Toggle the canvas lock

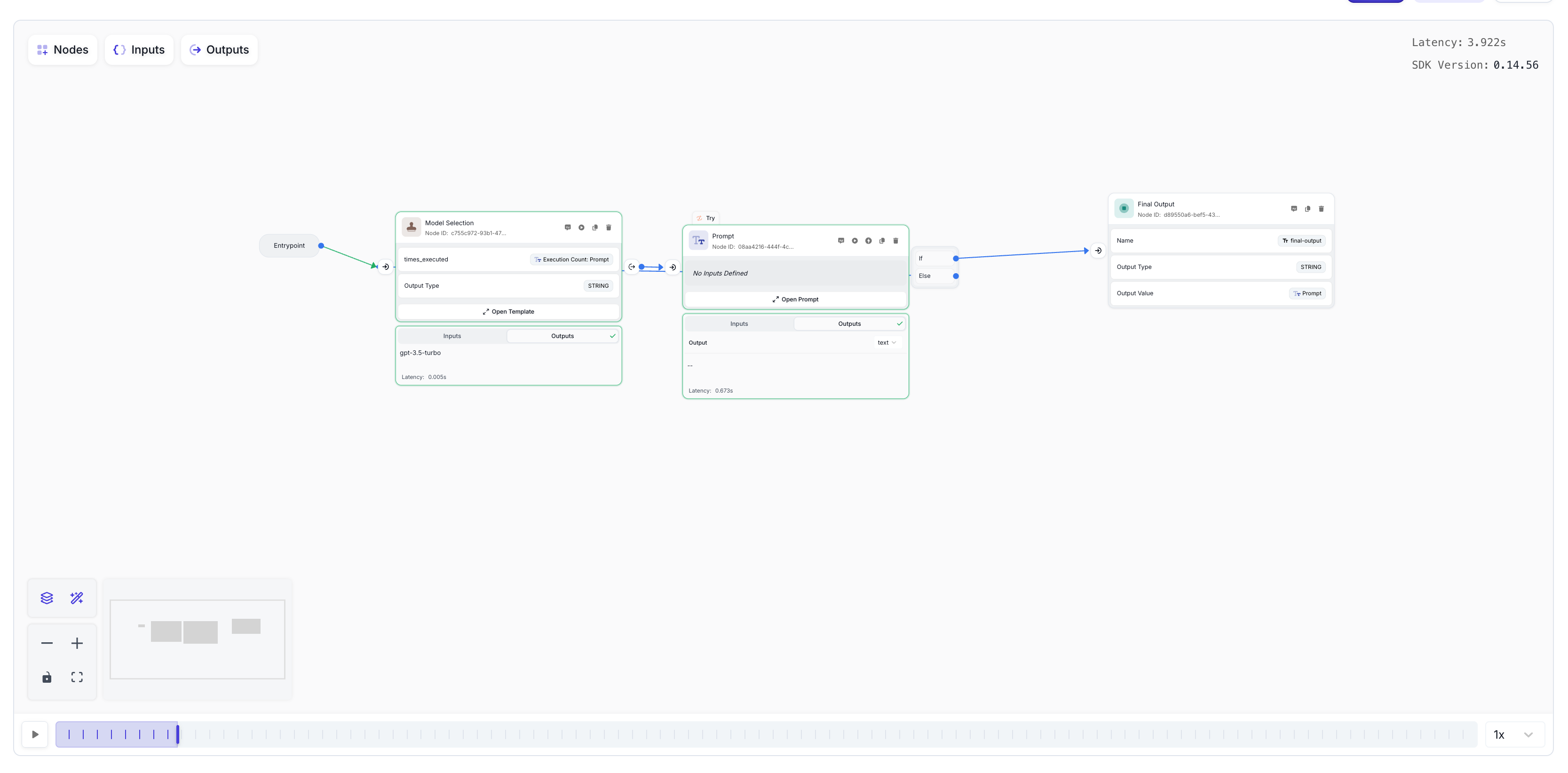point(47,678)
